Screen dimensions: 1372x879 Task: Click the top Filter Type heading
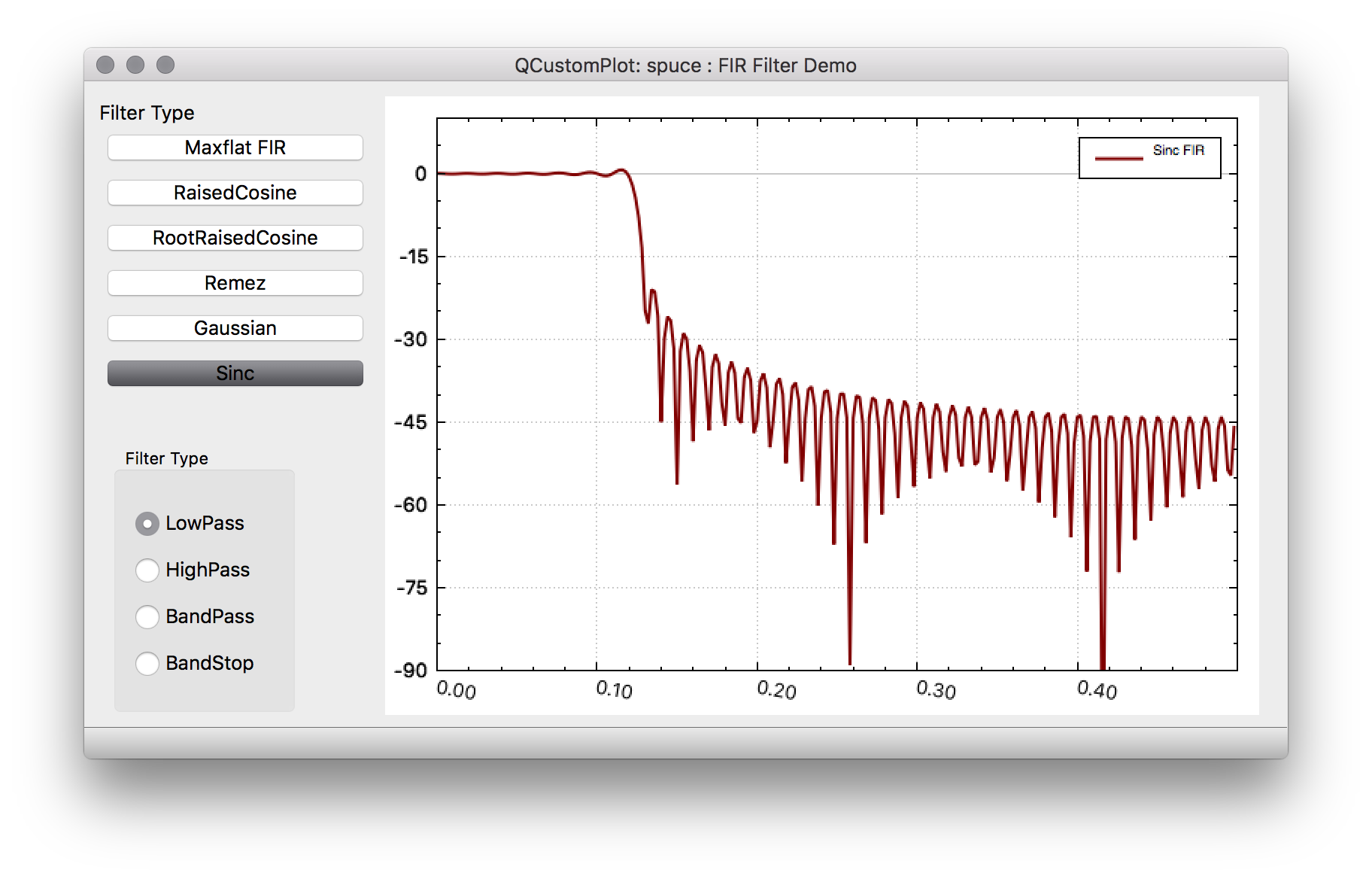(147, 113)
